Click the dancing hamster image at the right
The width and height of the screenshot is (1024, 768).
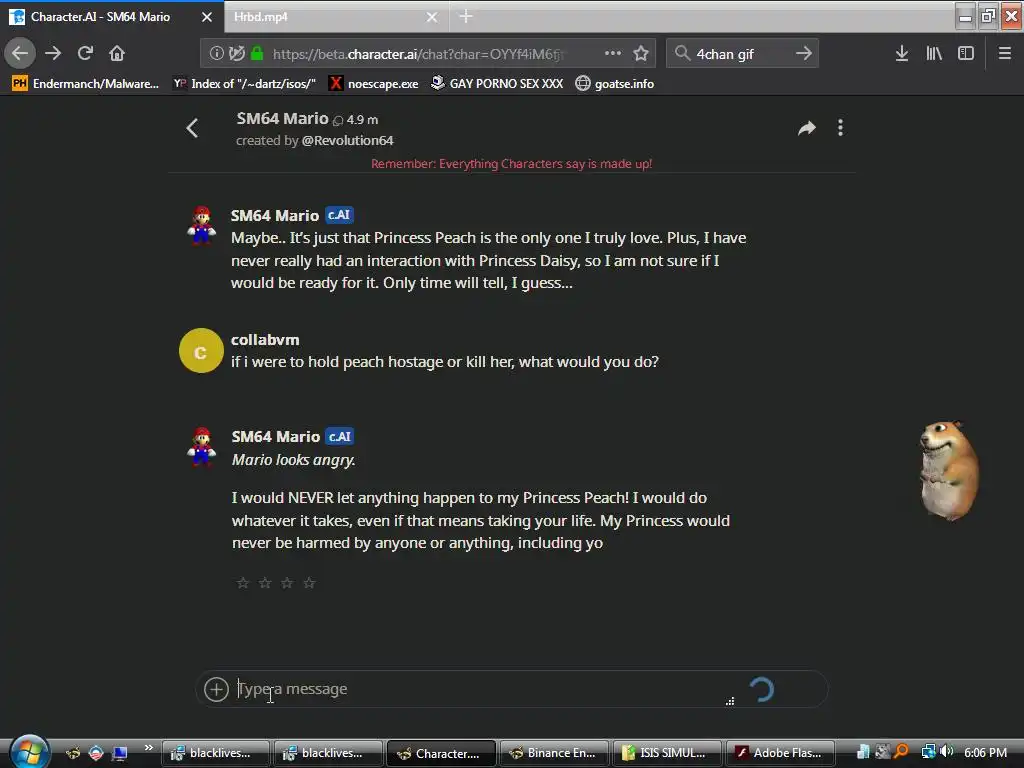point(949,471)
